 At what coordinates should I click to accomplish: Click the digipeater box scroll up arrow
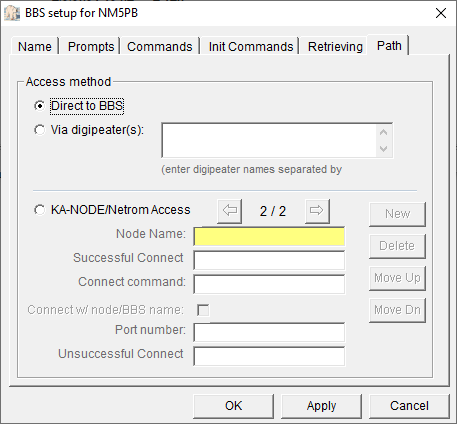383,132
